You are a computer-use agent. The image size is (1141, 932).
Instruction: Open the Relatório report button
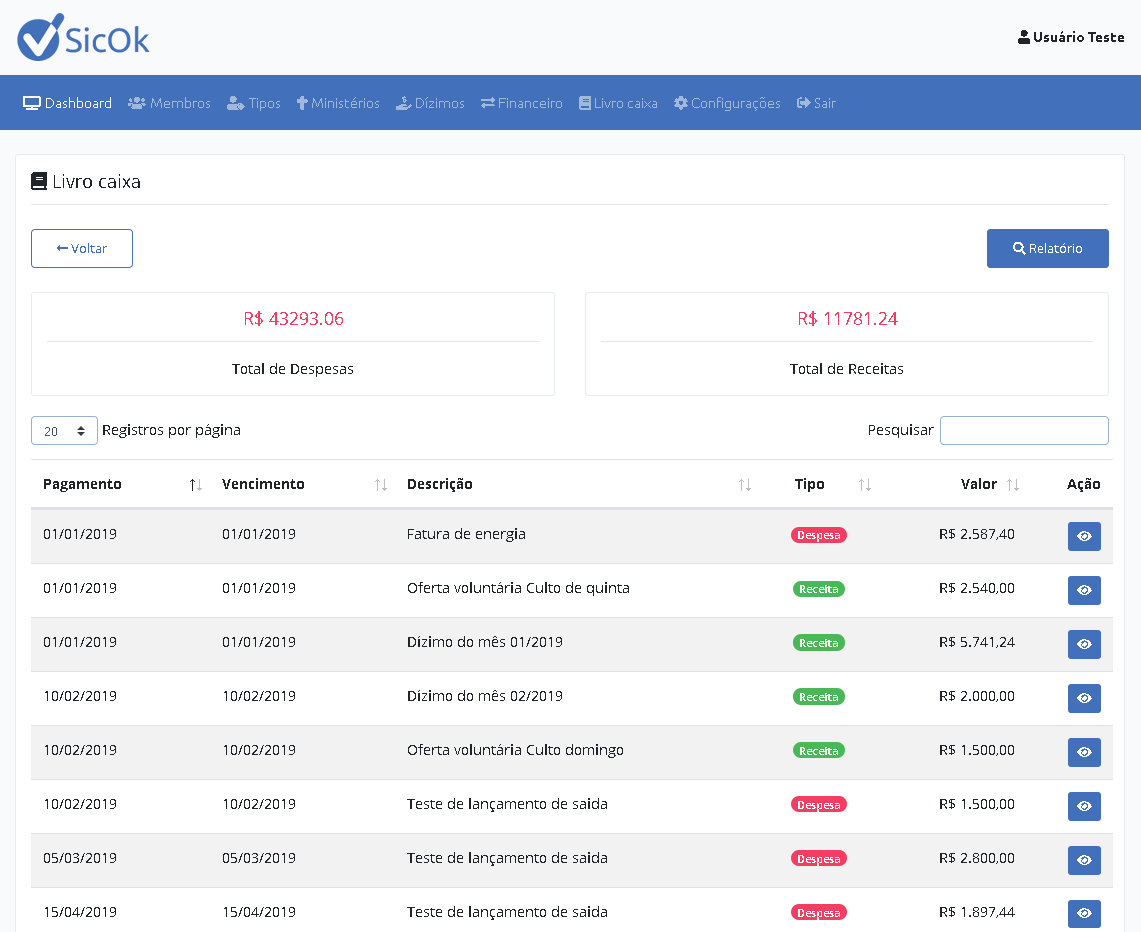click(1047, 248)
